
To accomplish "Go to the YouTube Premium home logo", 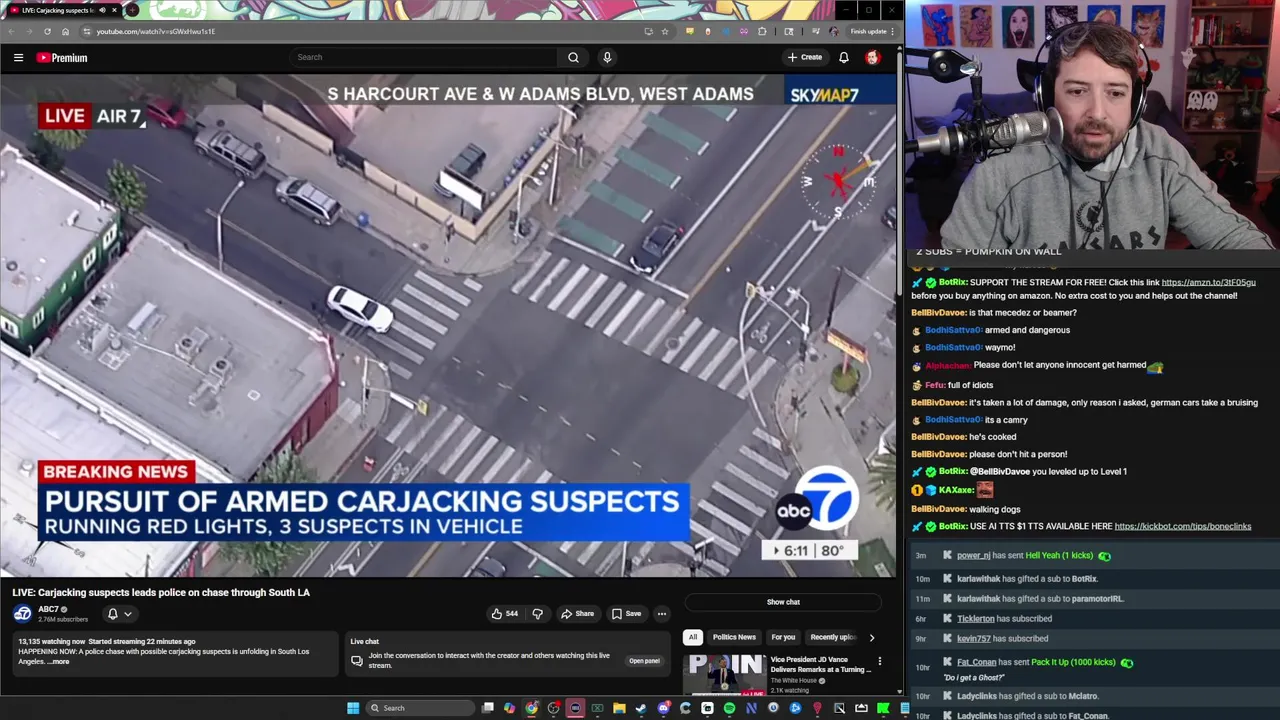I will 62,57.
